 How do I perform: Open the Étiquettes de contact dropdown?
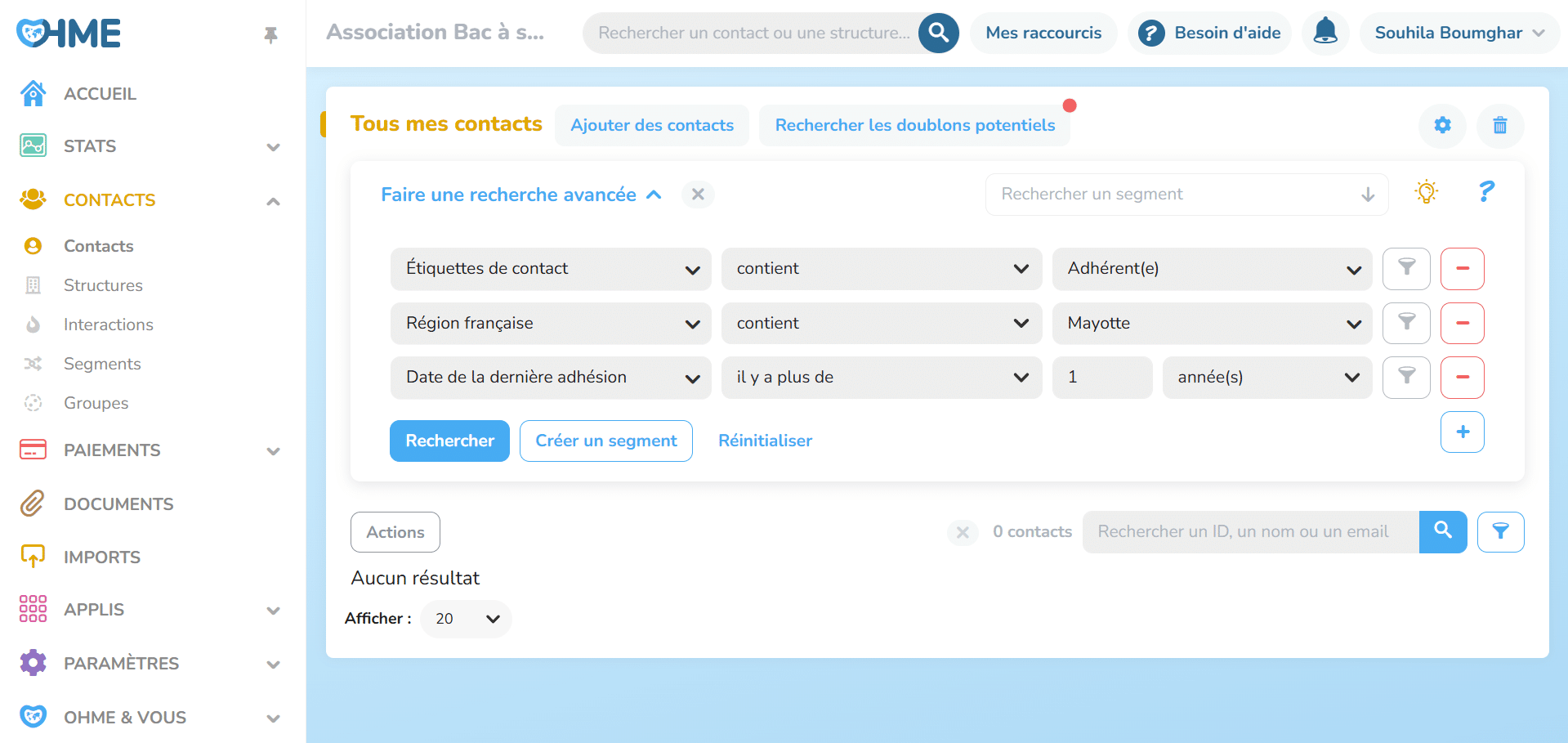tap(549, 268)
